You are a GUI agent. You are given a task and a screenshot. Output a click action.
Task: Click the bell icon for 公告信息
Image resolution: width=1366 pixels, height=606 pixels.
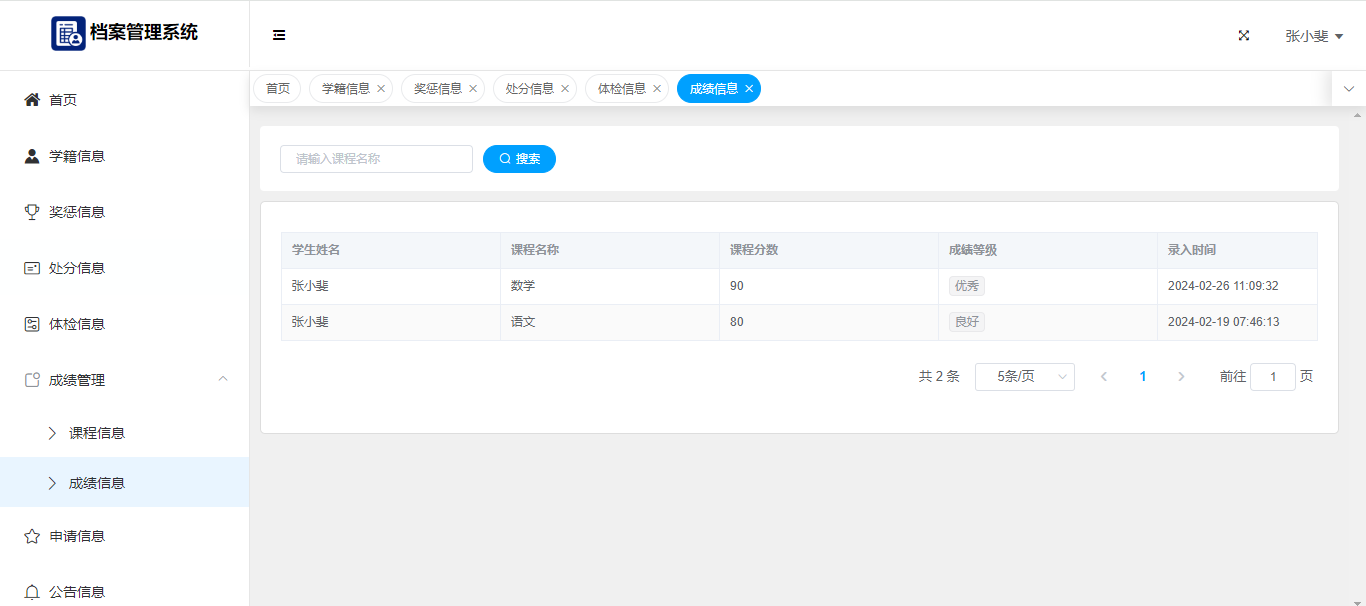pos(32,592)
